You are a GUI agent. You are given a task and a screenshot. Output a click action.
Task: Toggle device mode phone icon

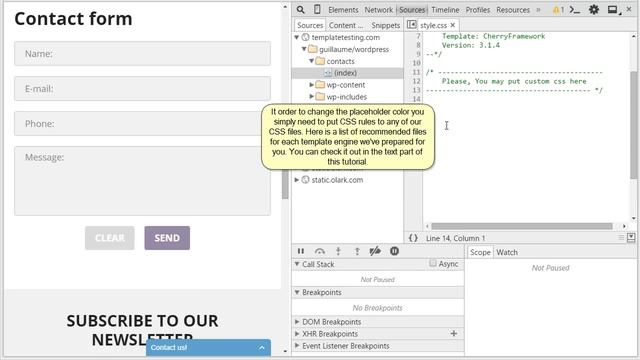click(x=317, y=9)
